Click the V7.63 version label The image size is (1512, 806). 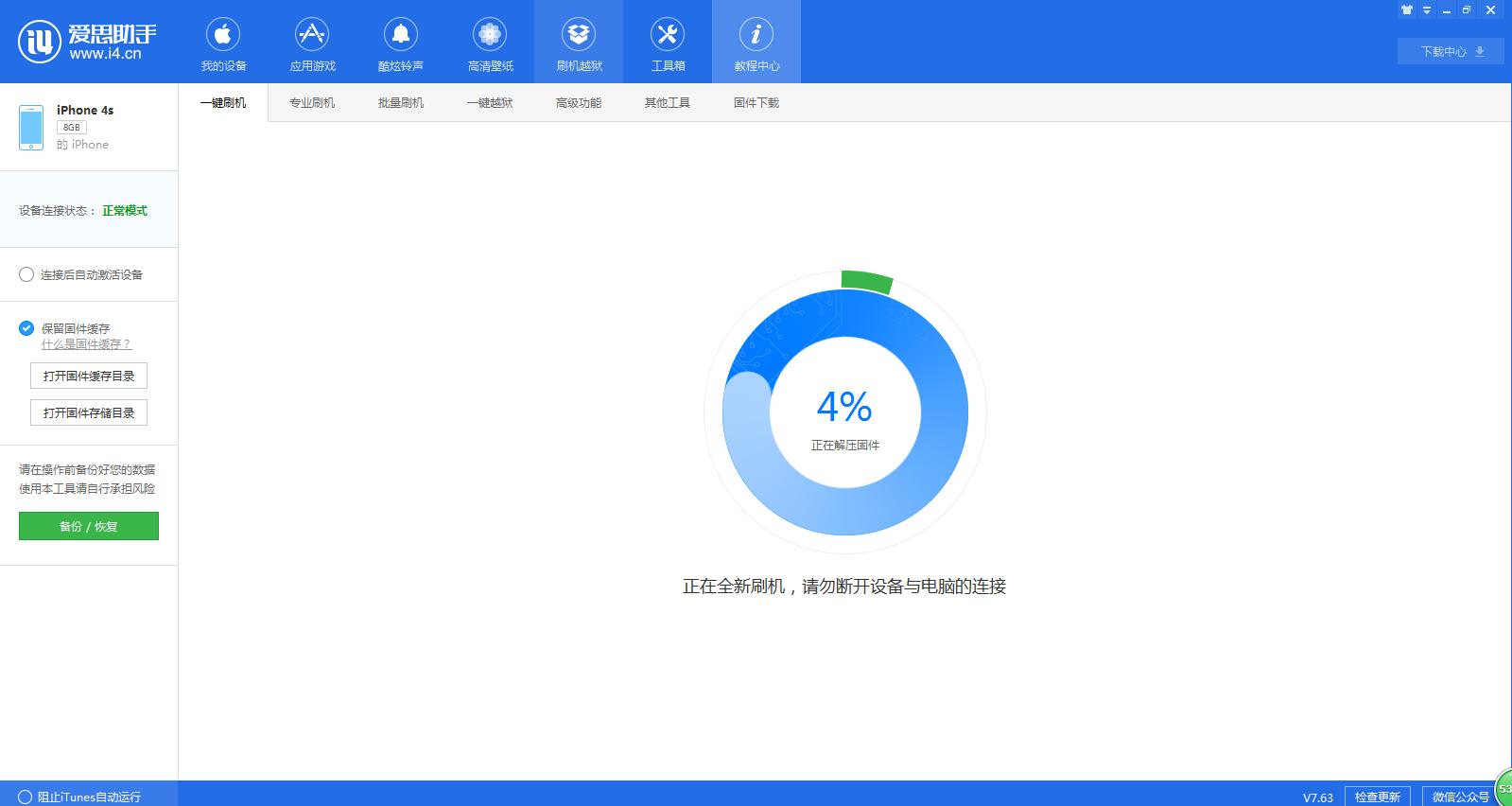coord(1318,797)
